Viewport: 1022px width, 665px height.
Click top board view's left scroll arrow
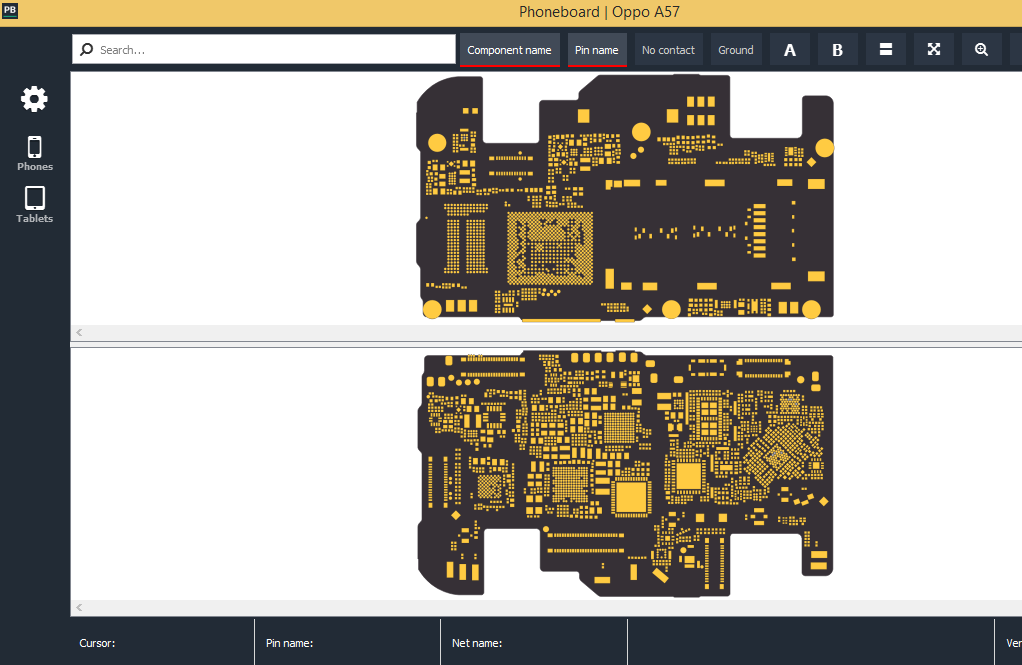(x=79, y=332)
